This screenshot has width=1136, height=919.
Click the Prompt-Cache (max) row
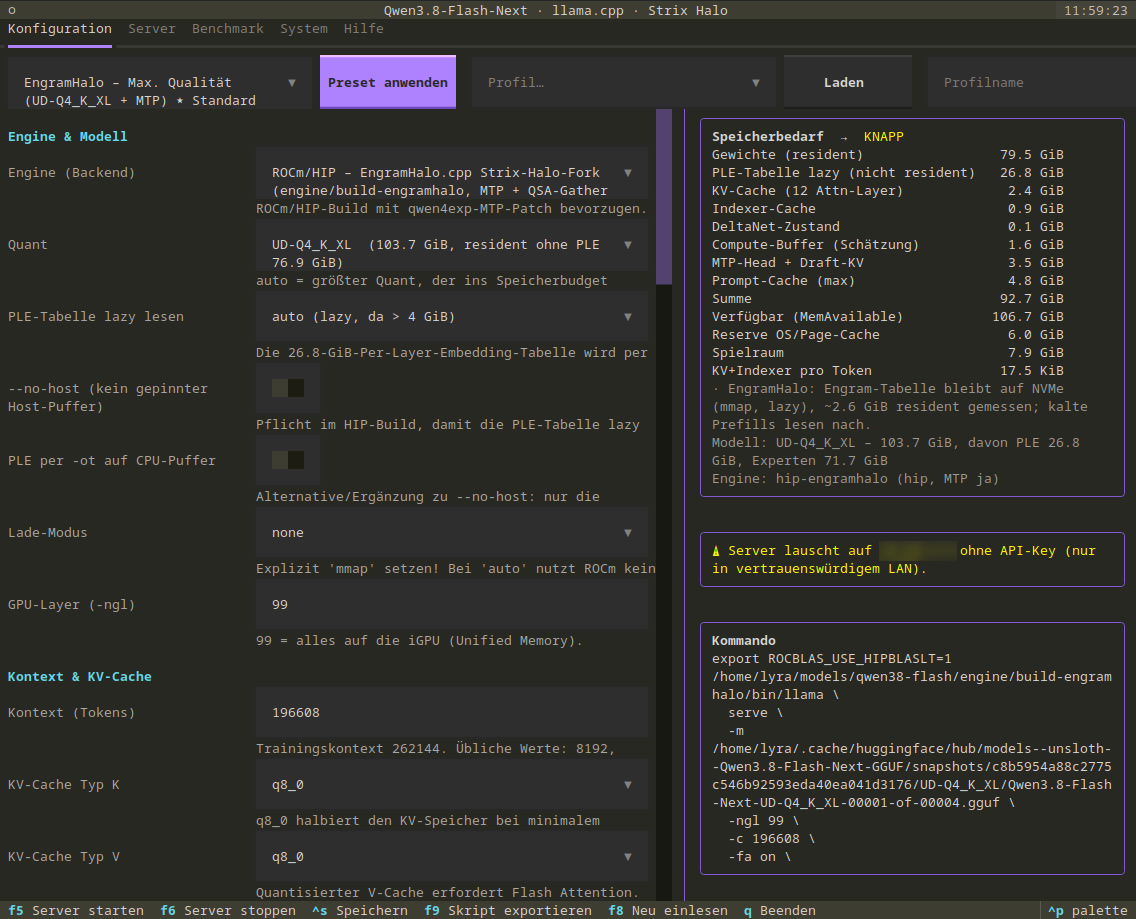click(x=888, y=280)
